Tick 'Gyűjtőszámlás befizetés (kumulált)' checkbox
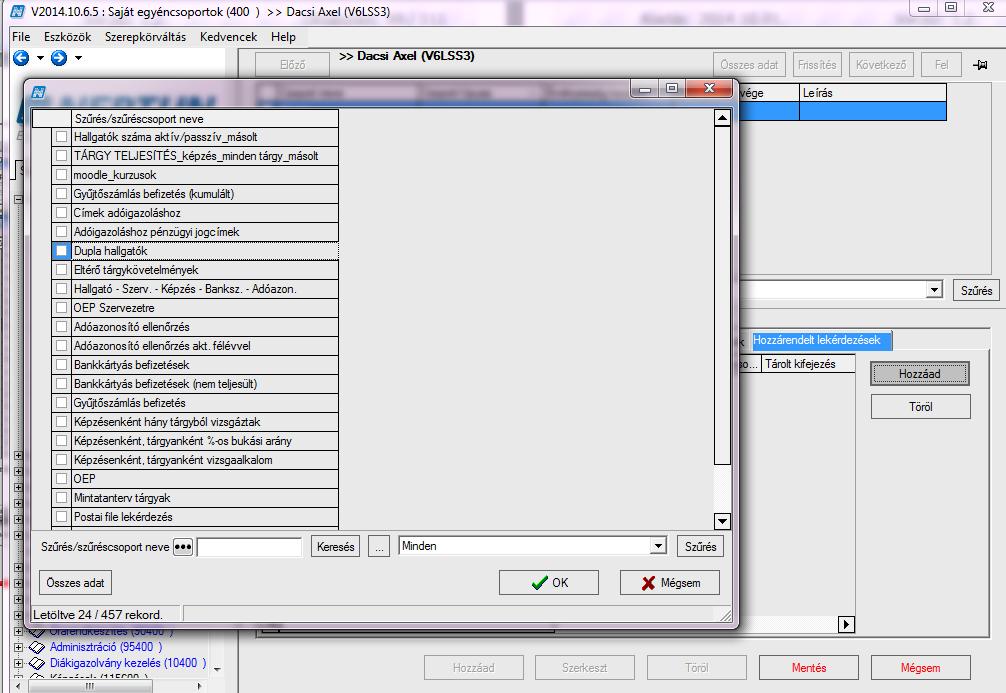The image size is (1006, 693). (x=62, y=193)
